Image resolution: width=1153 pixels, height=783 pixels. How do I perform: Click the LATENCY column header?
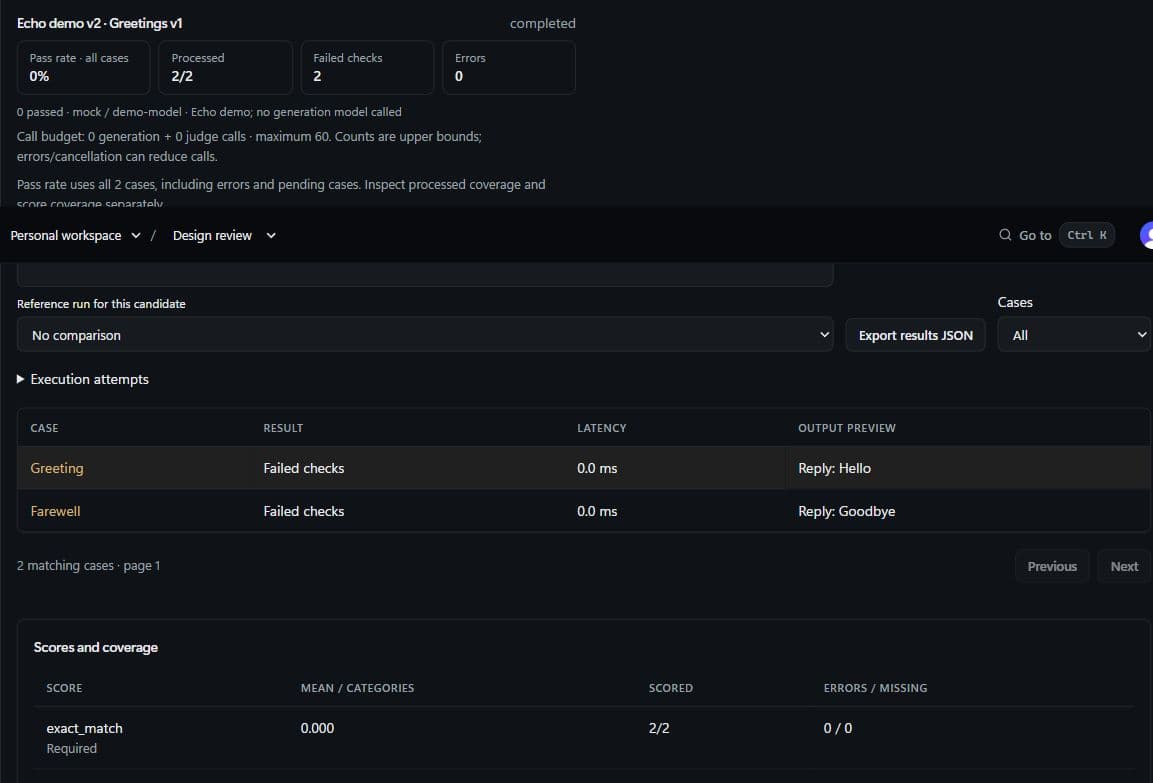pos(602,428)
